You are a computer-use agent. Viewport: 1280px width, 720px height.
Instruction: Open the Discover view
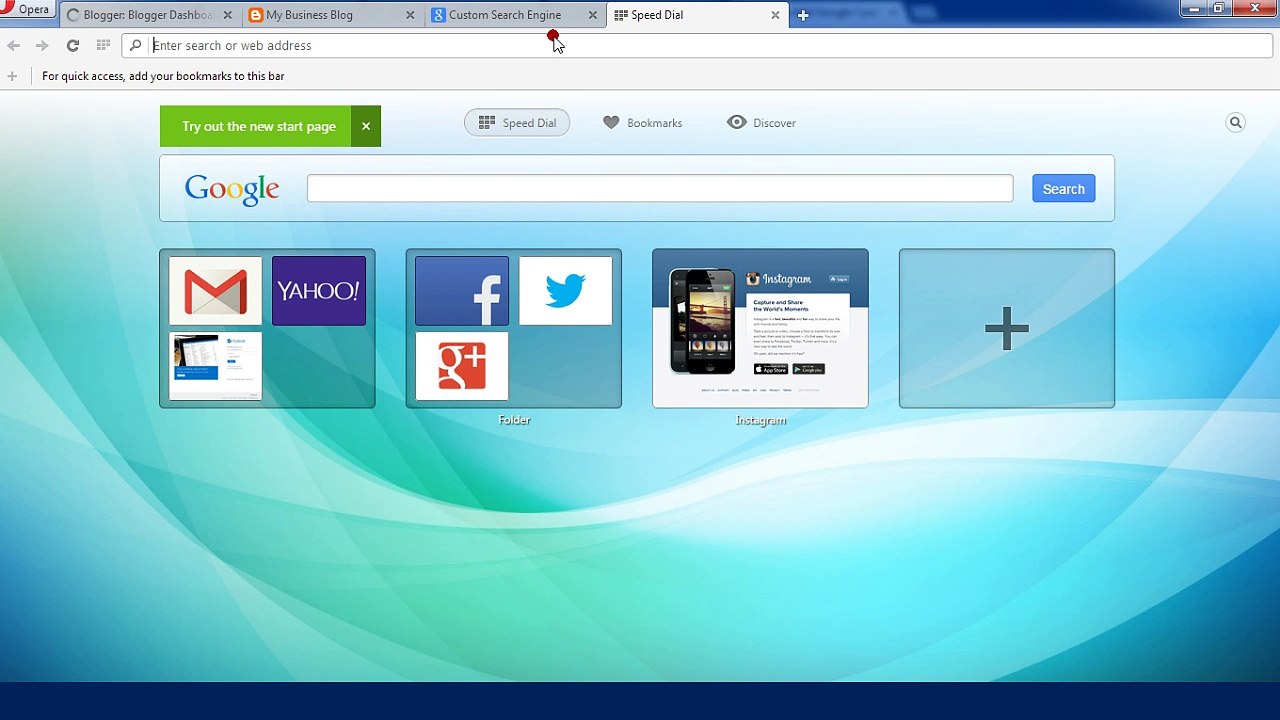pos(761,123)
